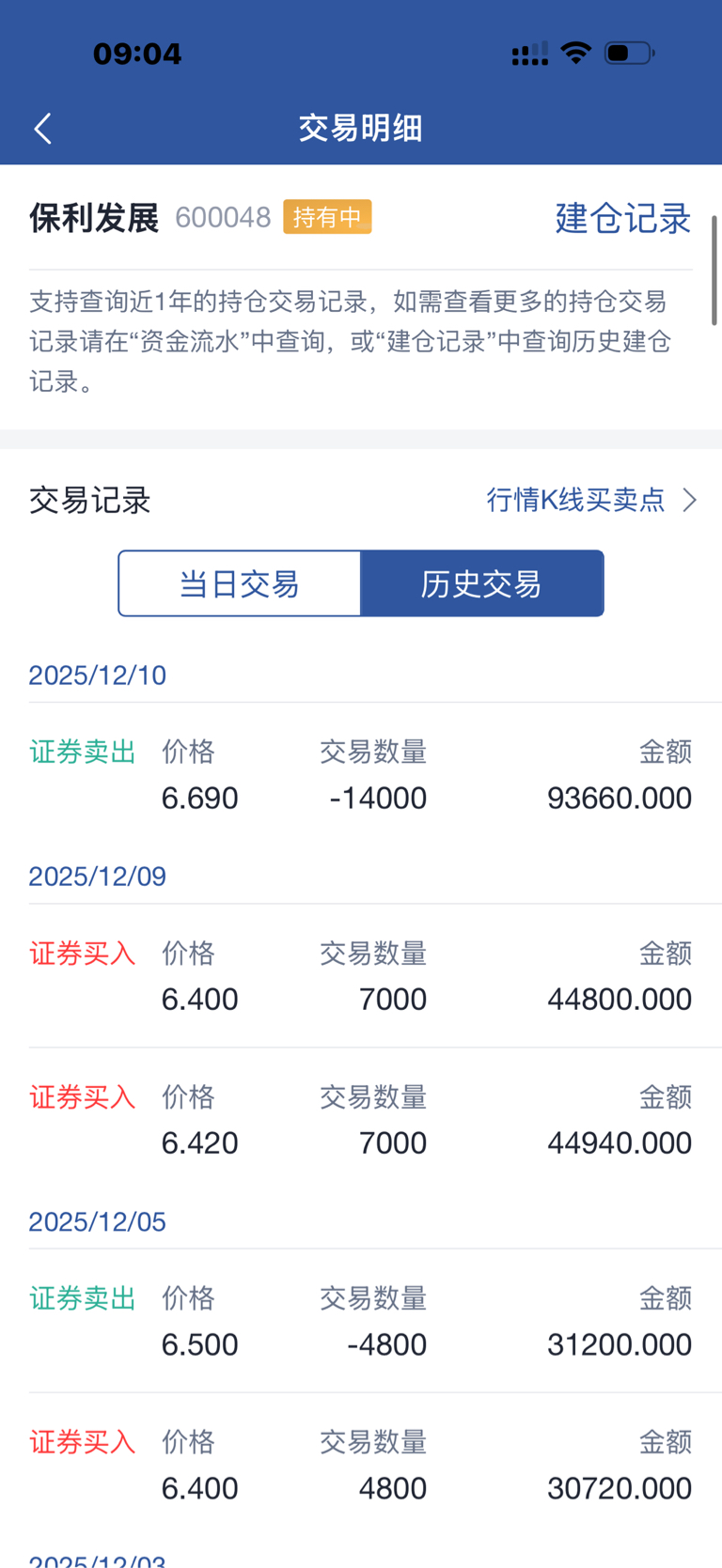Tap the cellular signal bars icon

(530, 54)
